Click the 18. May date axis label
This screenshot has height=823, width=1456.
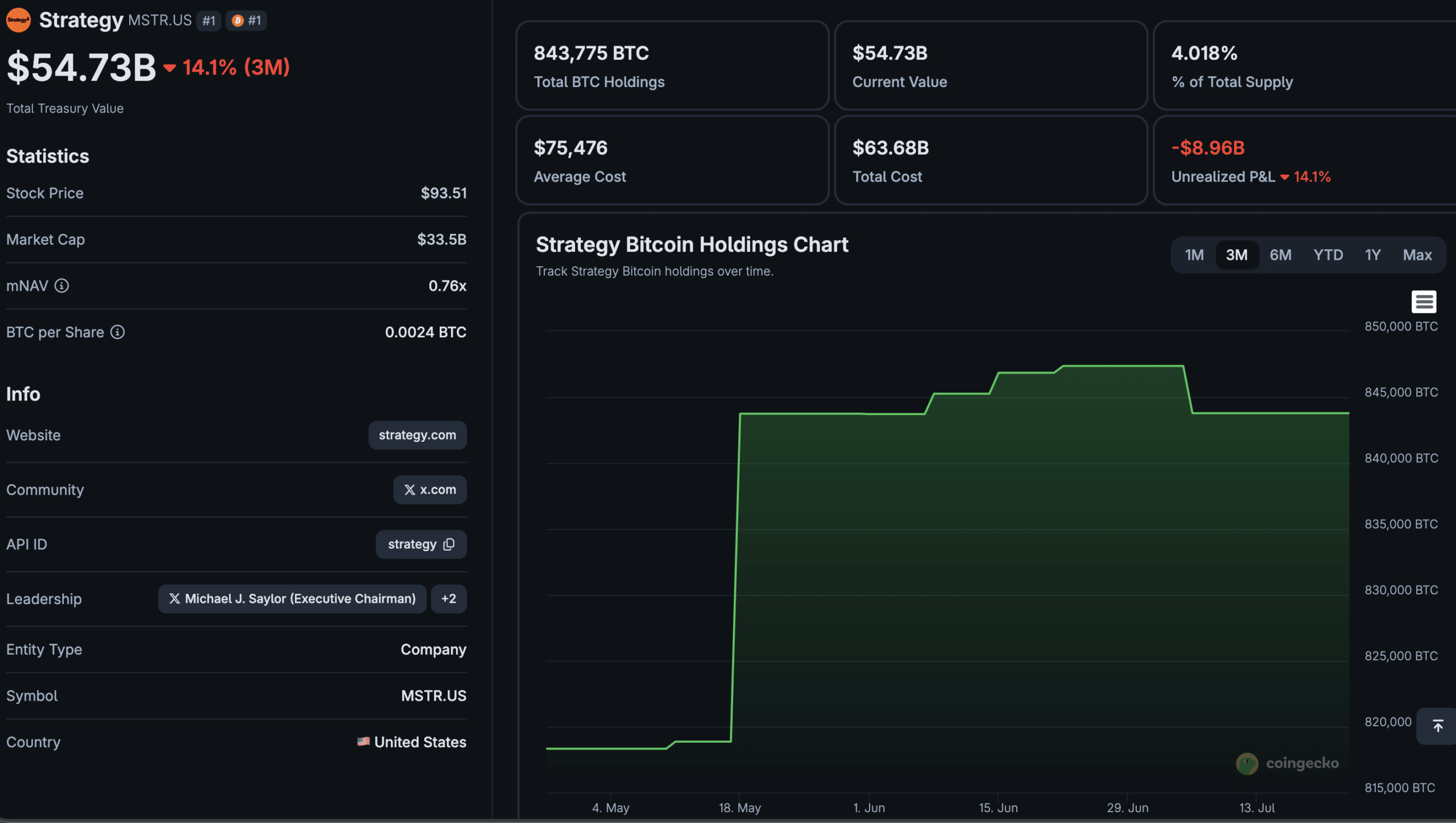point(739,808)
